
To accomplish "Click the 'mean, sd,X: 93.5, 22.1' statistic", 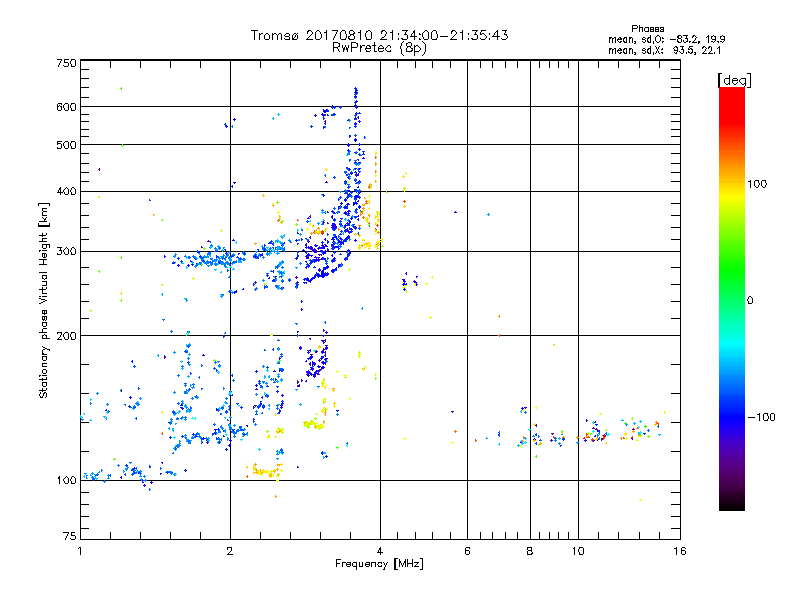I will coord(665,50).
